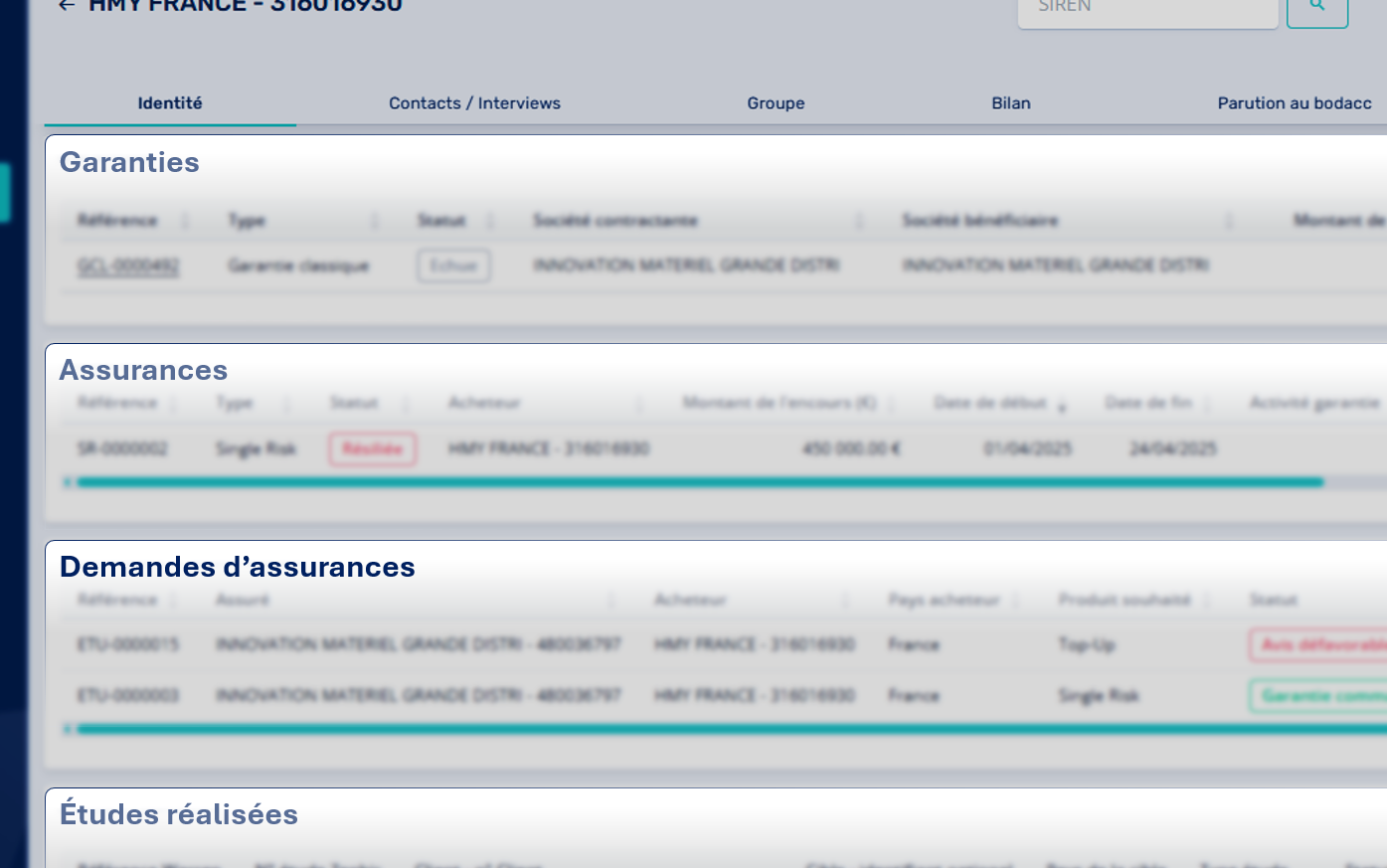This screenshot has height=868, width=1387.
Task: Focus the SIREN search field
Action: click(x=1147, y=10)
